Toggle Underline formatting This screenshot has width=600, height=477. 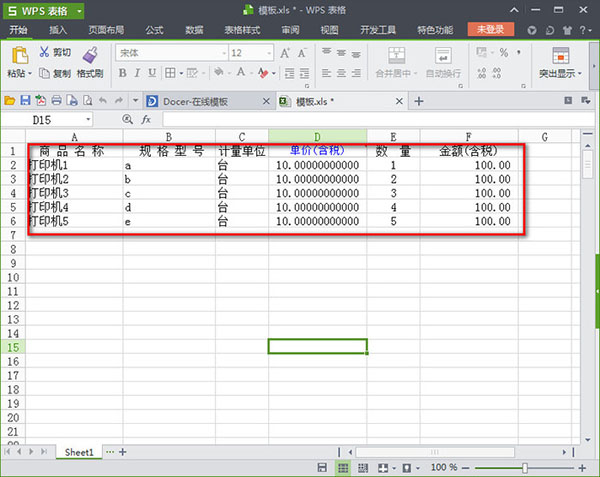pyautogui.click(x=154, y=73)
